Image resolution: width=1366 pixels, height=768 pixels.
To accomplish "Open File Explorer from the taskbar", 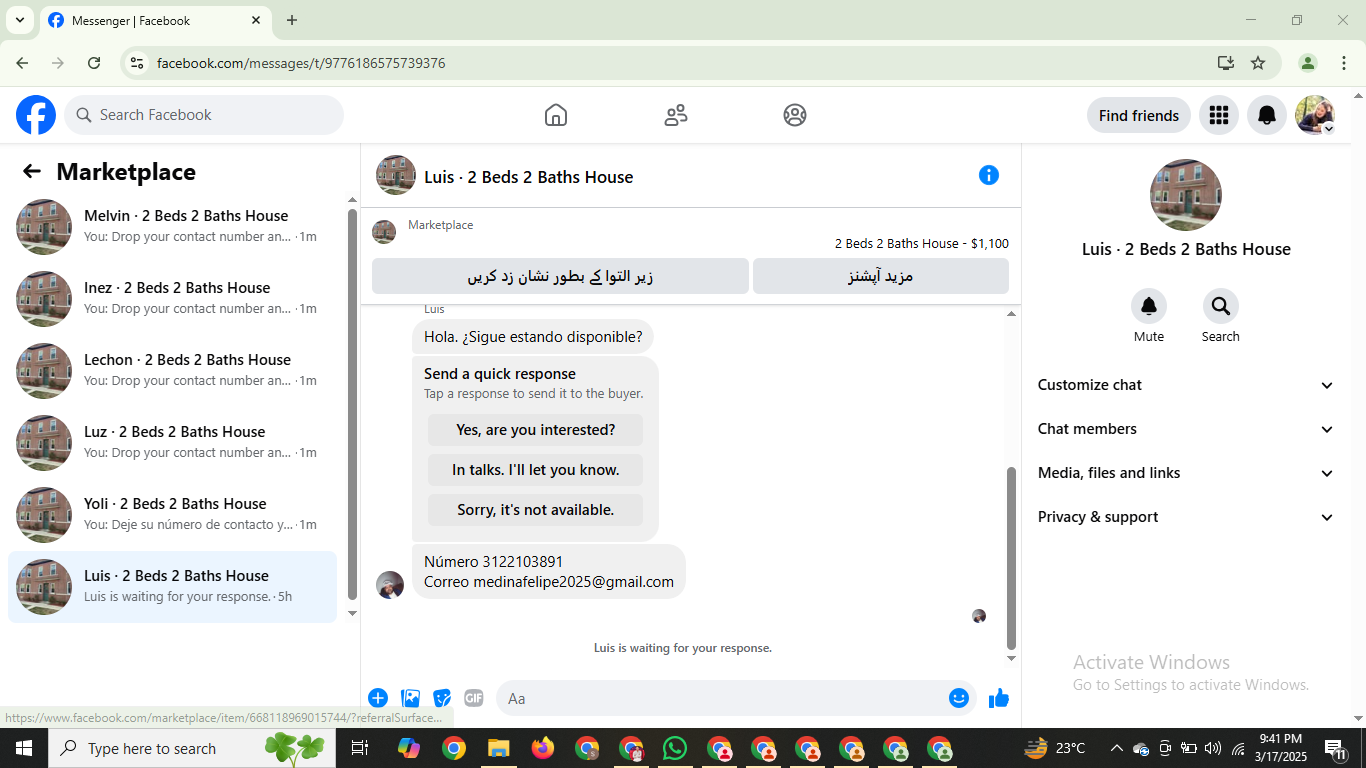I will coord(499,748).
